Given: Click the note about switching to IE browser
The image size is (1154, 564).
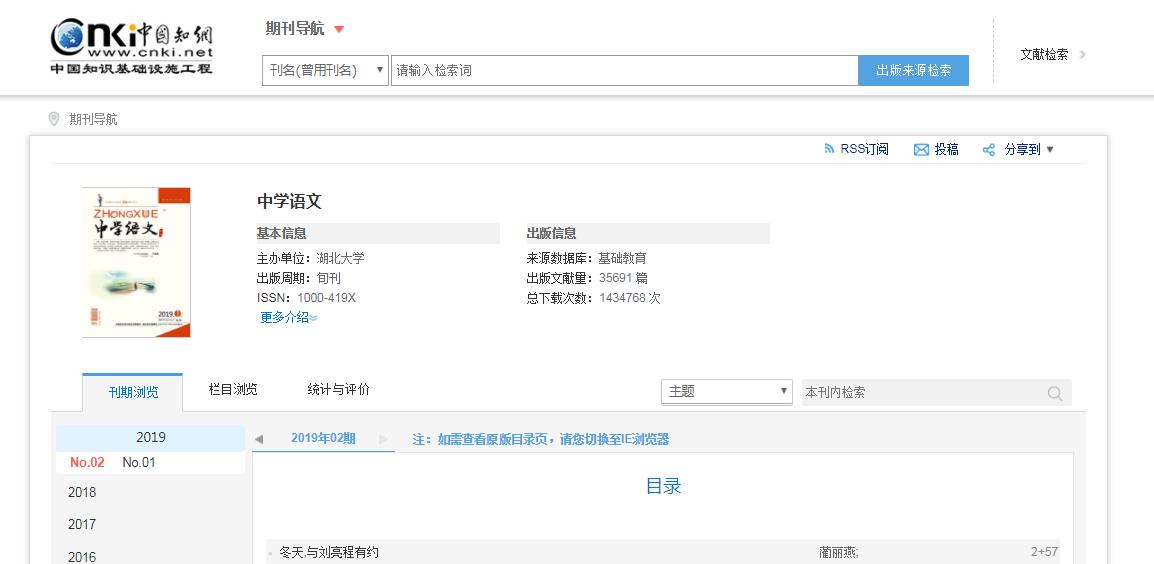Looking at the screenshot, I should pyautogui.click(x=541, y=440).
